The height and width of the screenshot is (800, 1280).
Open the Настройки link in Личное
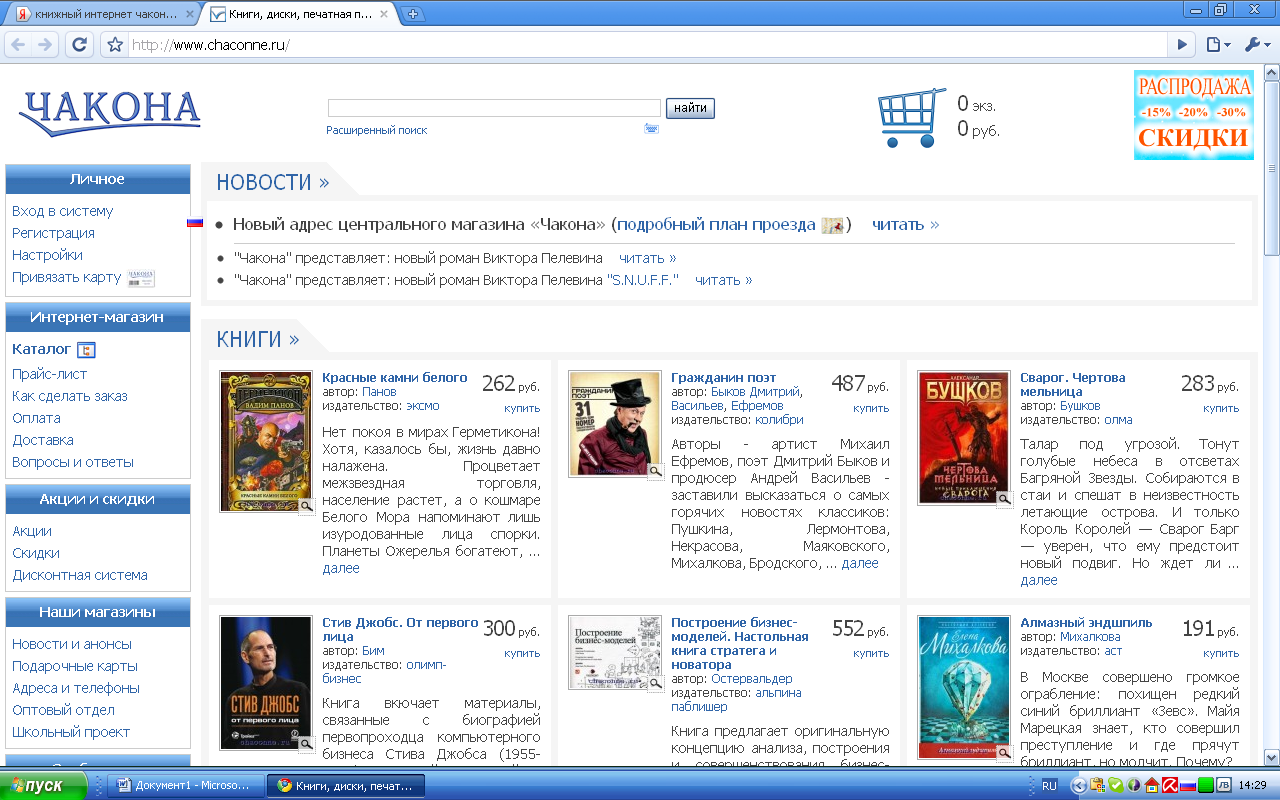(48, 255)
